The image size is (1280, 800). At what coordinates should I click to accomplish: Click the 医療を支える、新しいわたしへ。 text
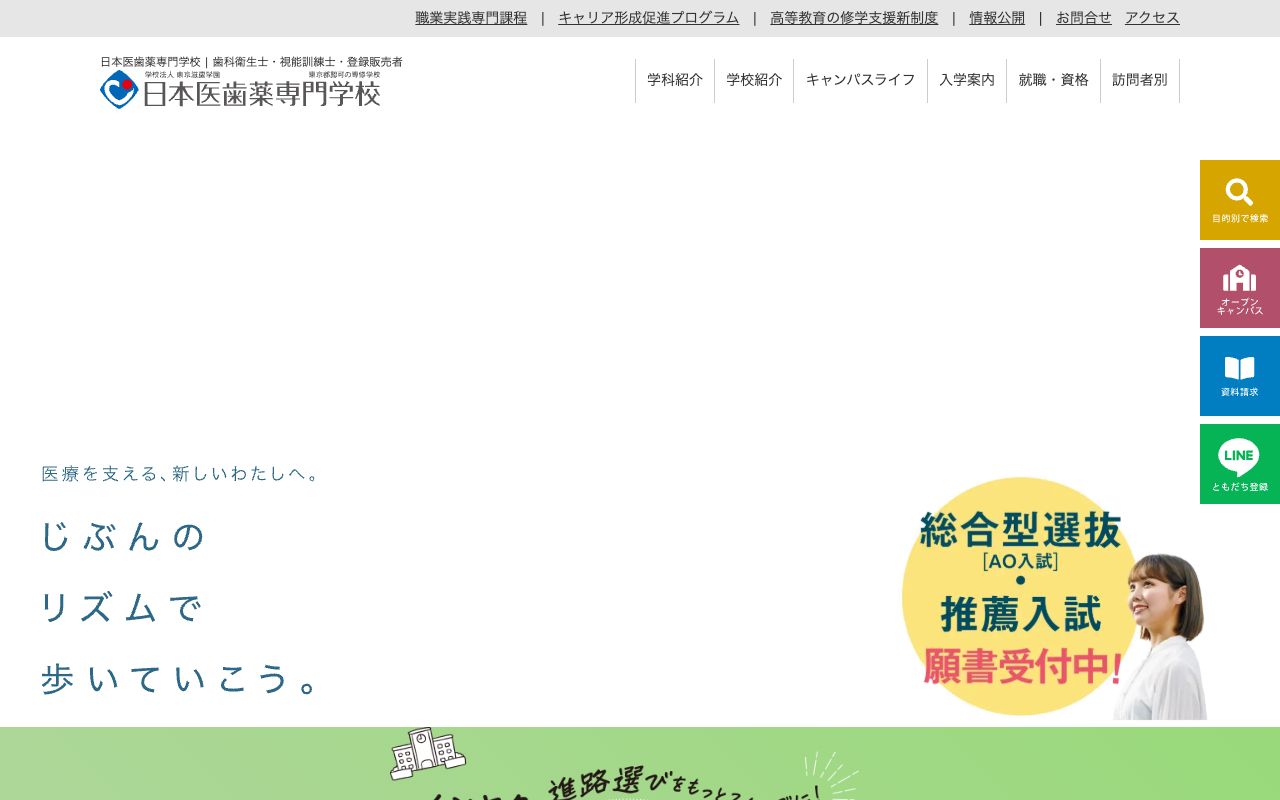180,474
